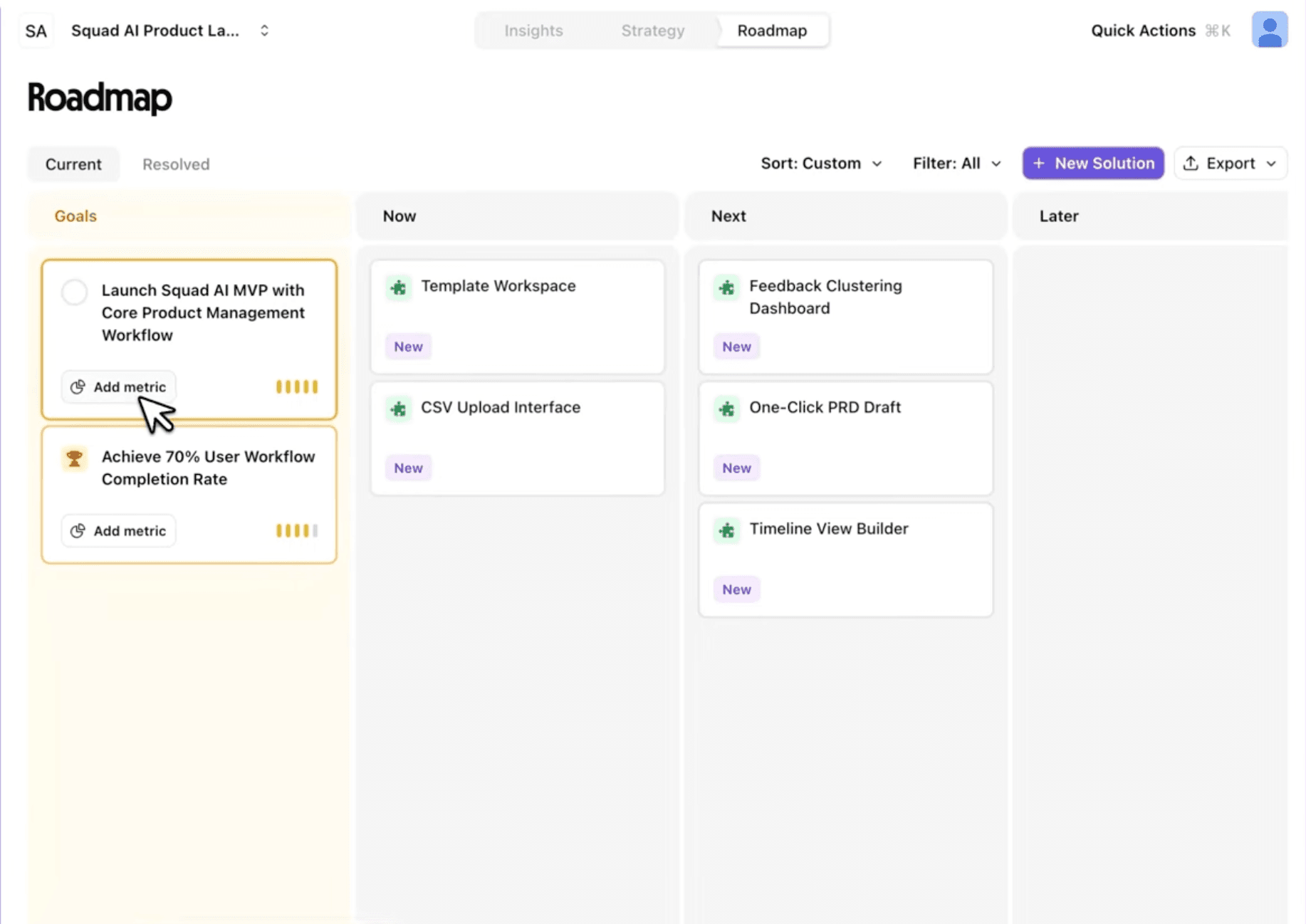Select the Roadmap tab
Image resolution: width=1306 pixels, height=924 pixels.
coord(772,31)
